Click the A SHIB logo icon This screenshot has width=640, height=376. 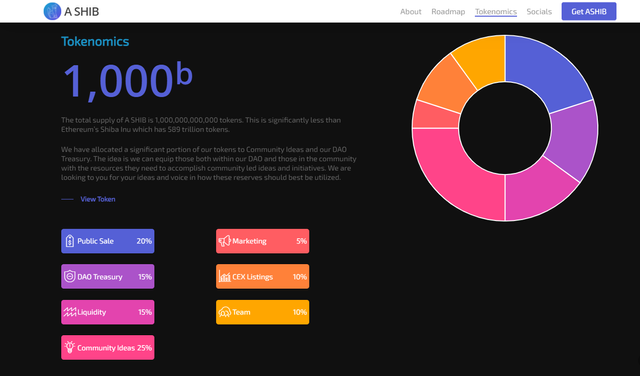pos(52,11)
